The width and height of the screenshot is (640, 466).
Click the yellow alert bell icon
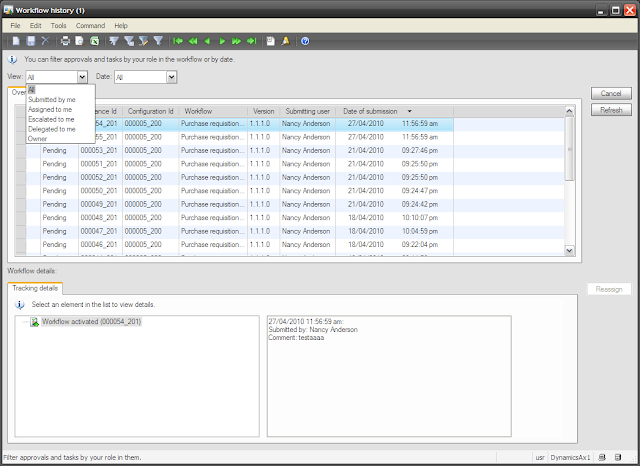tap(285, 41)
